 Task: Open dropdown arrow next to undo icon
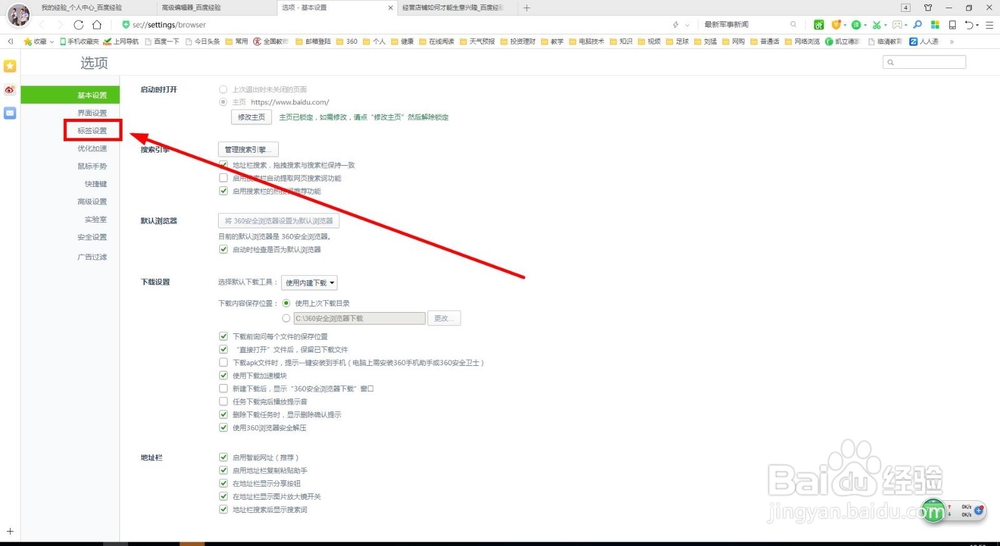point(977,26)
